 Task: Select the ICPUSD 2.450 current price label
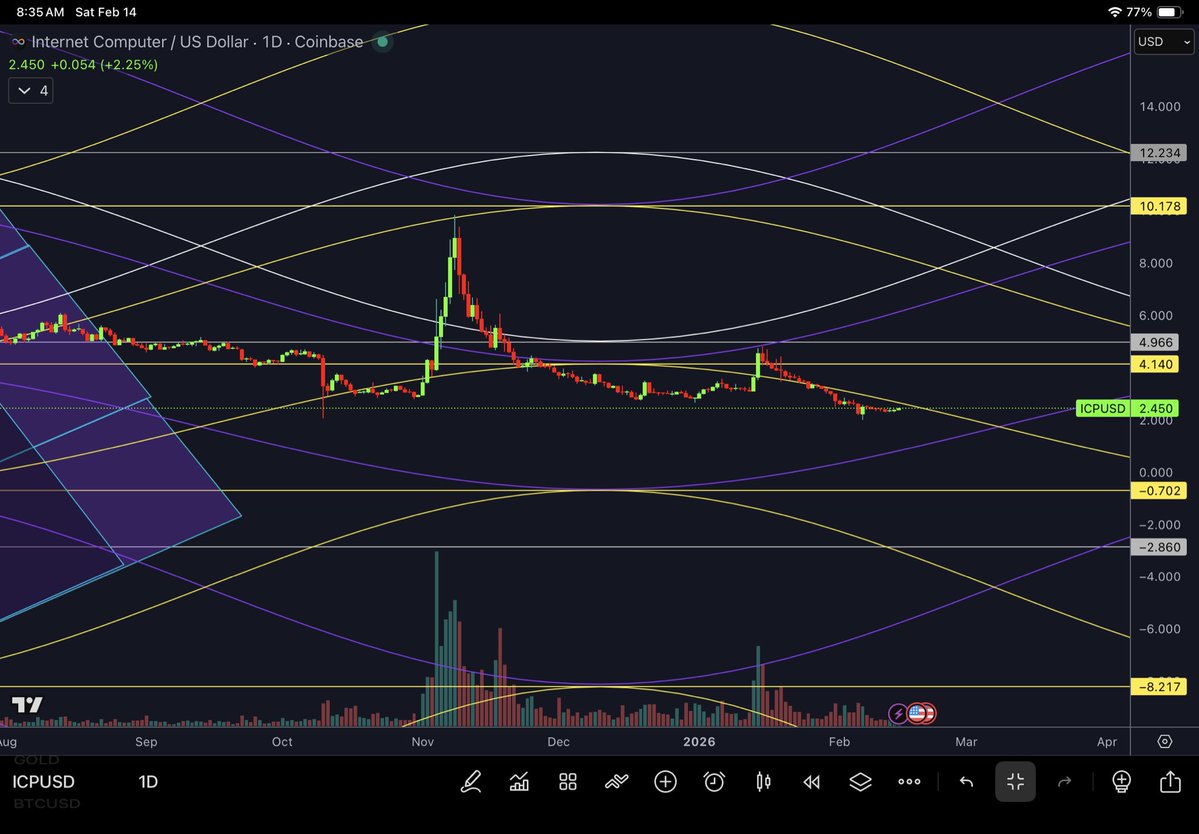[x=1127, y=408]
